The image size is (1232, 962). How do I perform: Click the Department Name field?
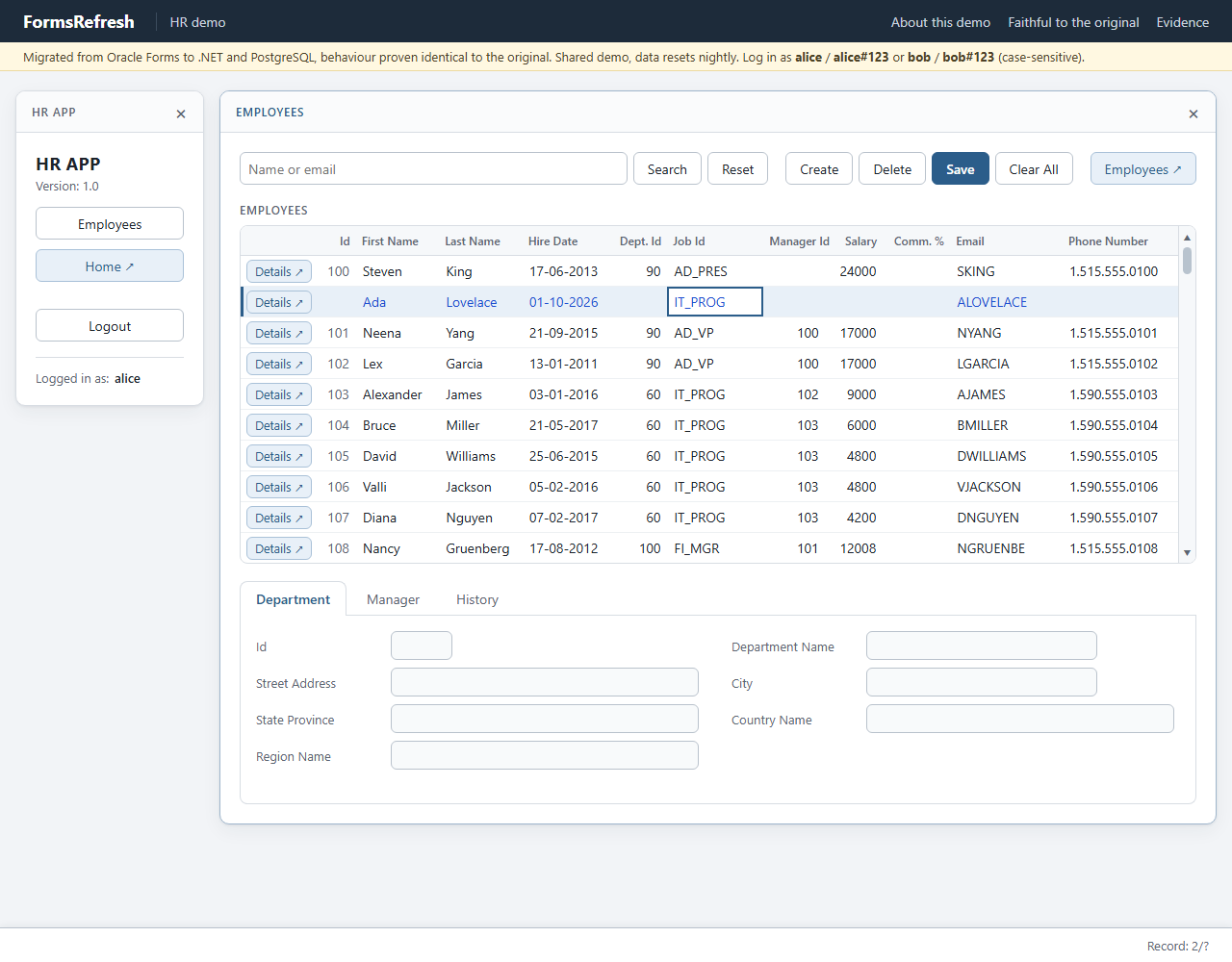tap(982, 646)
